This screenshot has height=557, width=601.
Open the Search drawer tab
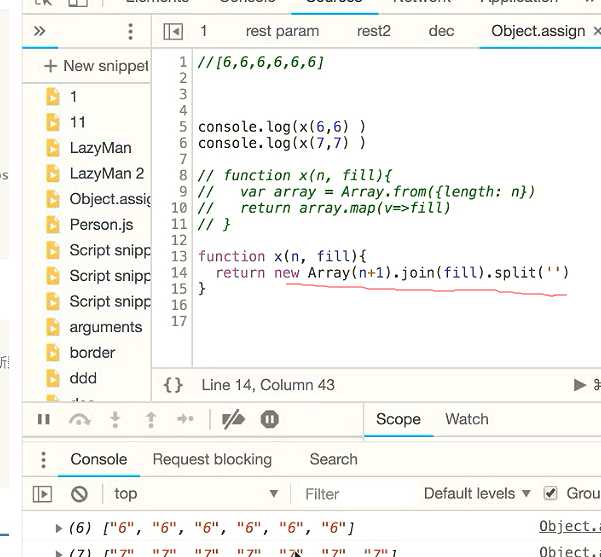click(333, 459)
